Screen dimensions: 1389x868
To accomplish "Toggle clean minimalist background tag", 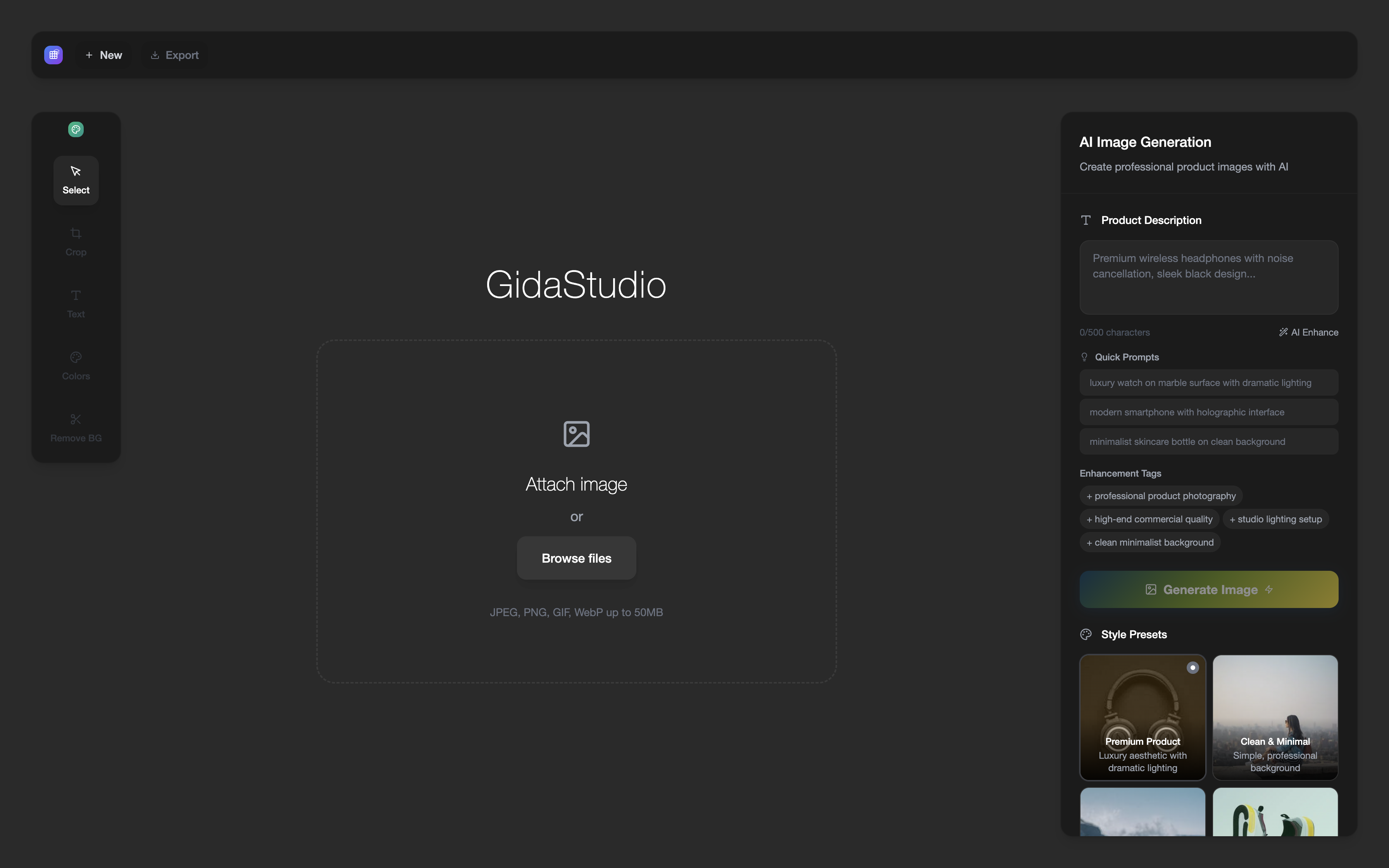I will coord(1149,542).
